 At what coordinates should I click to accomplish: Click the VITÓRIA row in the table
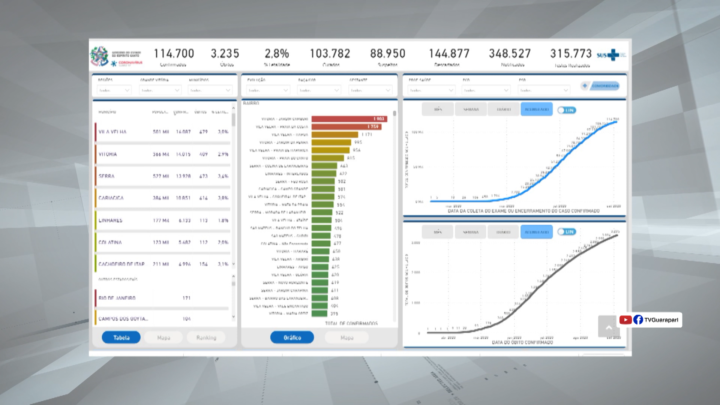tap(162, 154)
